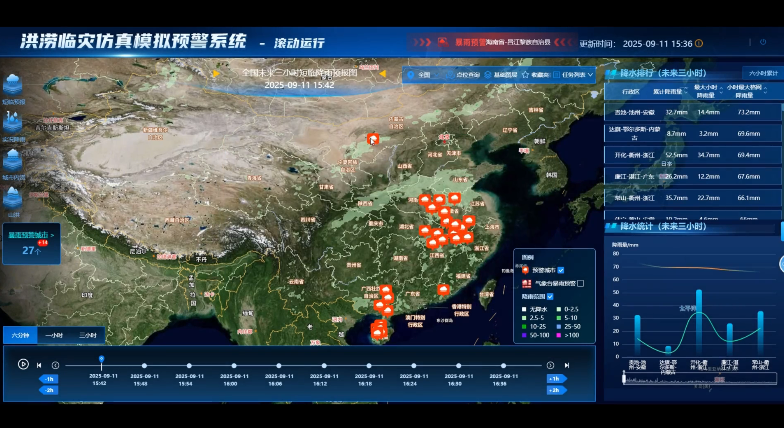Switch to the 一小时 tab
The width and height of the screenshot is (784, 428).
(x=53, y=336)
